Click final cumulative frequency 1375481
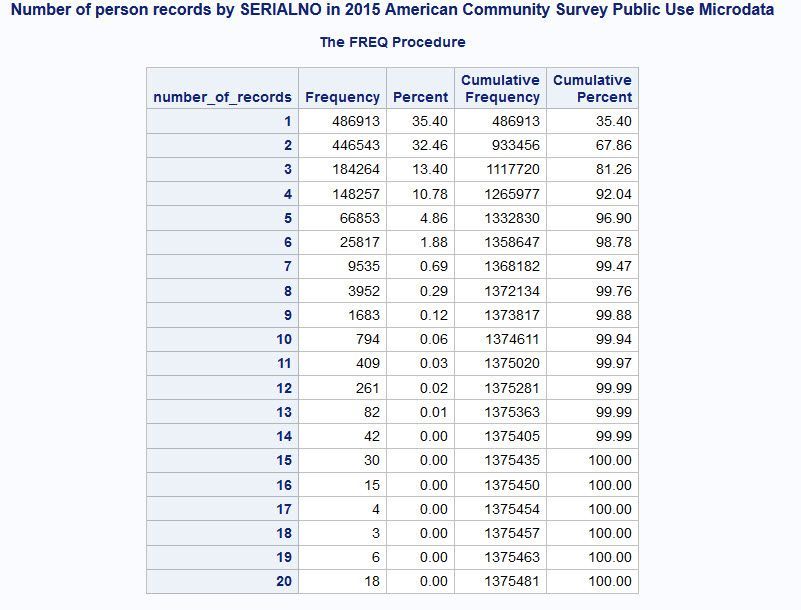 (512, 581)
